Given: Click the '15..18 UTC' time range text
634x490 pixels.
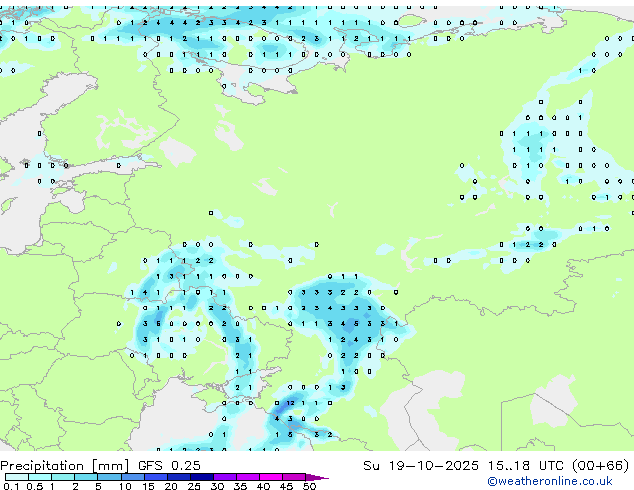Looking at the screenshot, I should (526, 466).
